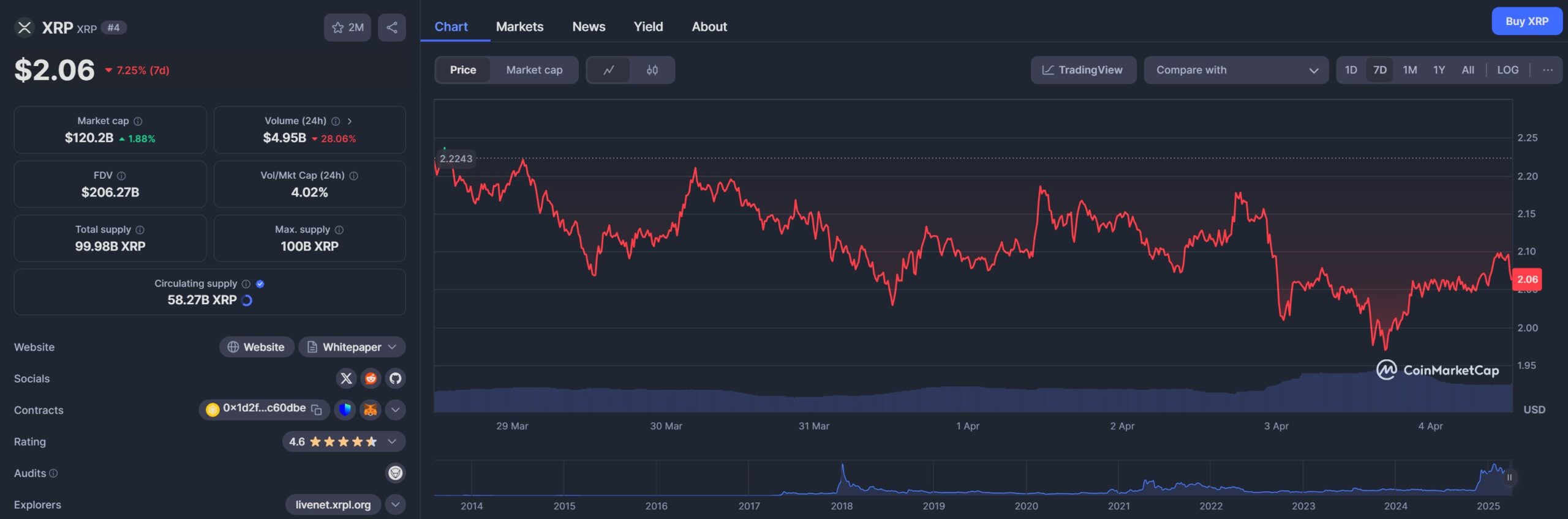Open the audits provider badge
Viewport: 1568px width, 519px height.
pyautogui.click(x=396, y=472)
